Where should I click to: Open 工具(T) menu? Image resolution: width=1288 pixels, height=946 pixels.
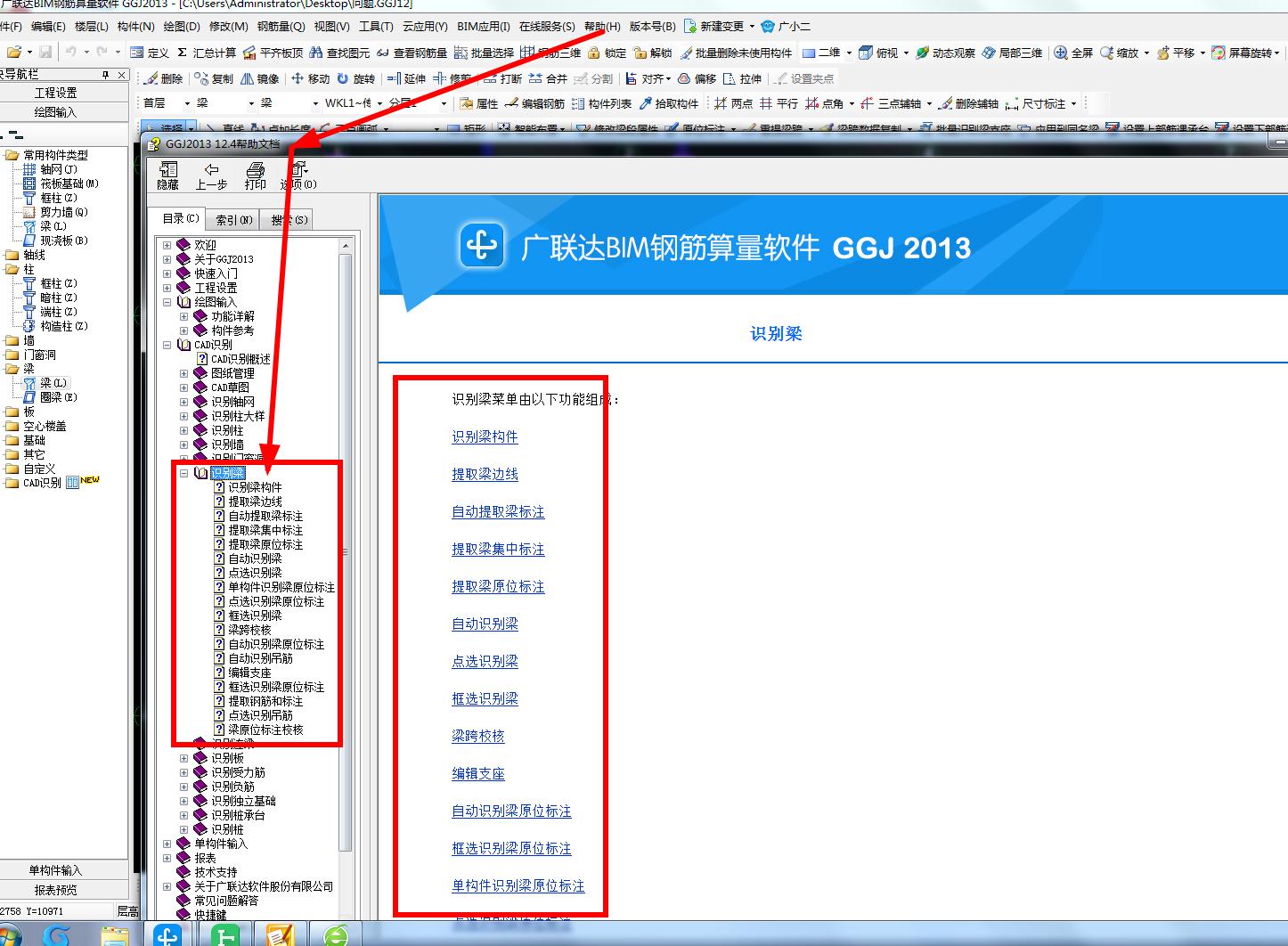(376, 27)
